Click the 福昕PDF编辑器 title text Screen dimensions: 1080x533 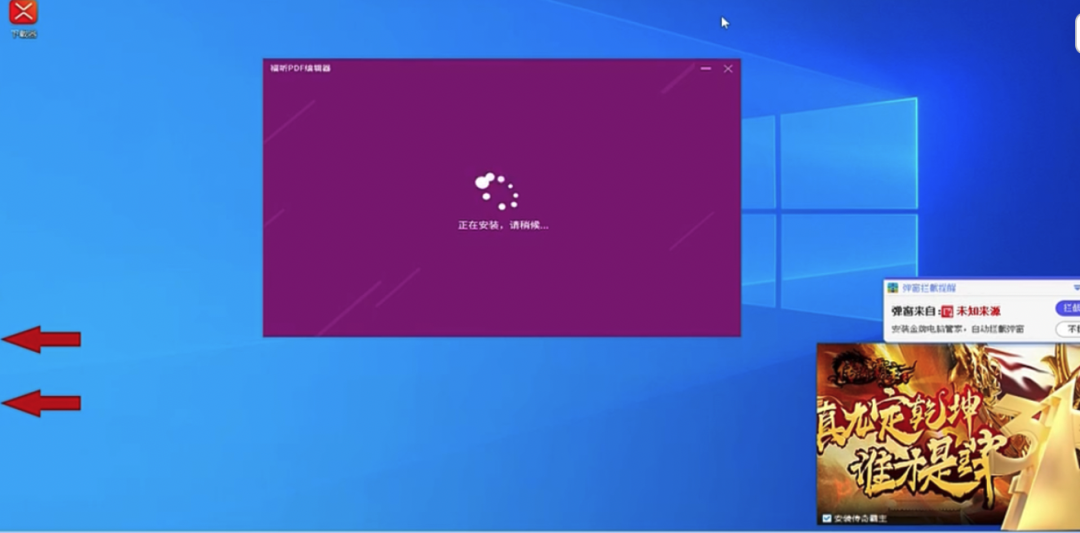(x=300, y=68)
